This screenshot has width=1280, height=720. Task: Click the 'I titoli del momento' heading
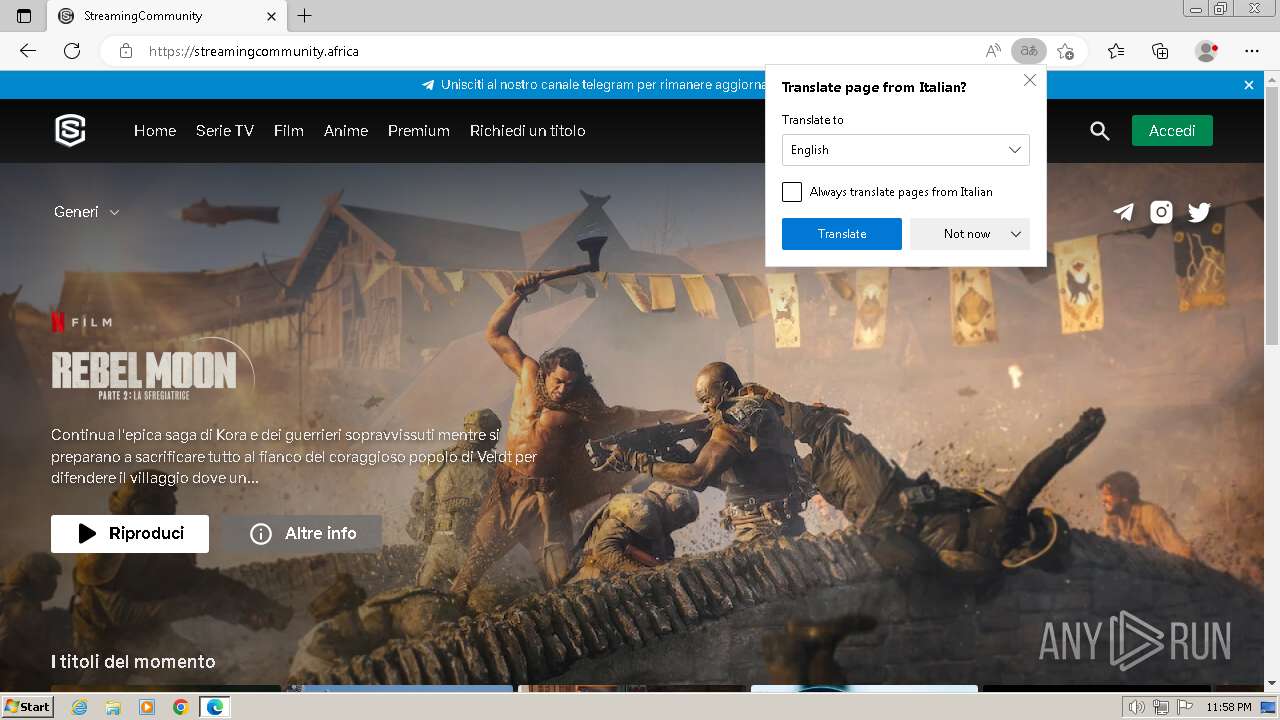point(133,662)
